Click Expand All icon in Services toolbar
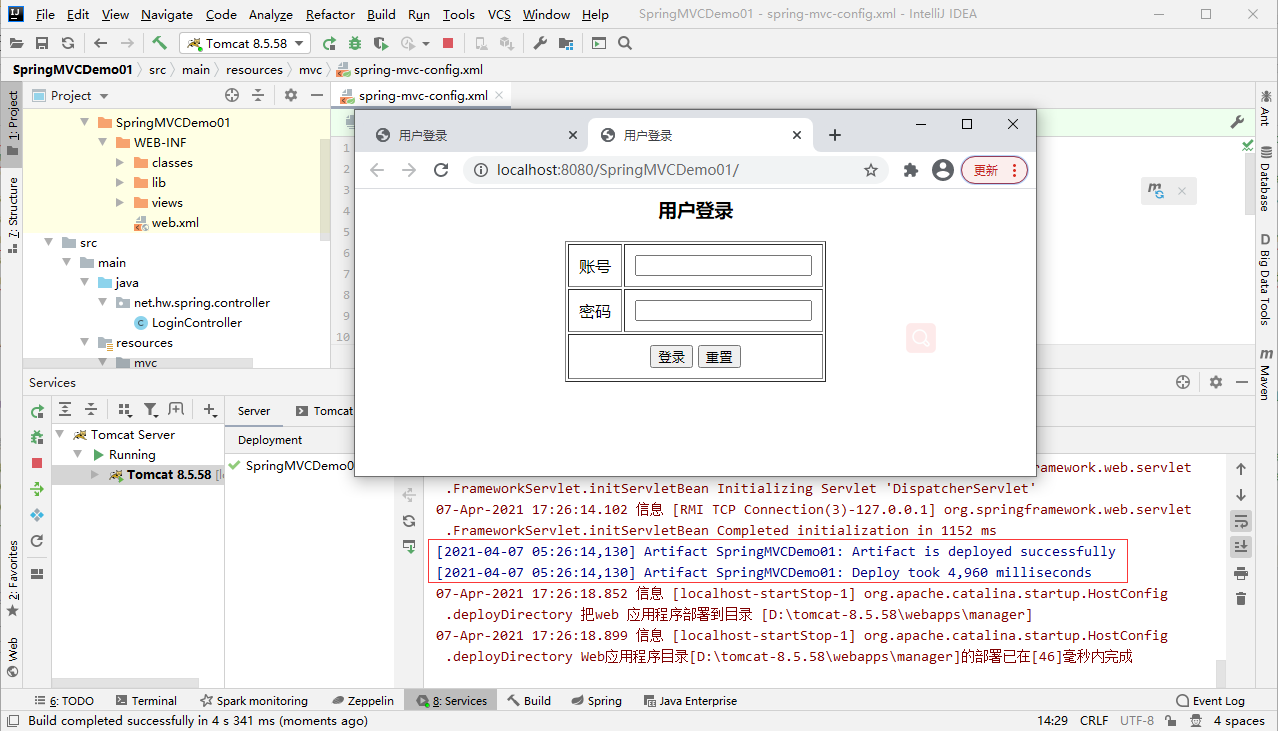The width and height of the screenshot is (1278, 731). [x=65, y=409]
